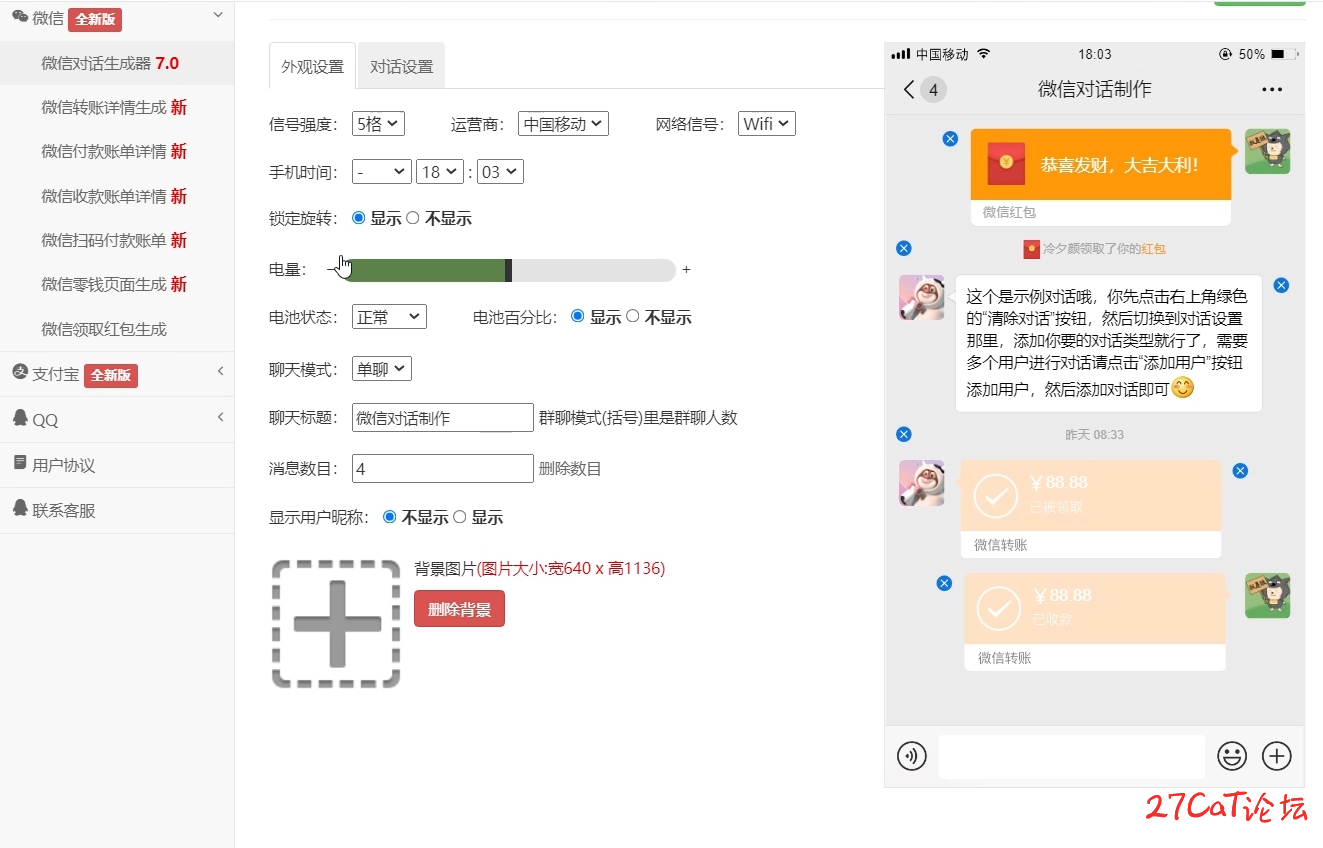This screenshot has width=1323, height=848.
Task: Click the WeChat logo icon in sidebar
Action: [20, 17]
